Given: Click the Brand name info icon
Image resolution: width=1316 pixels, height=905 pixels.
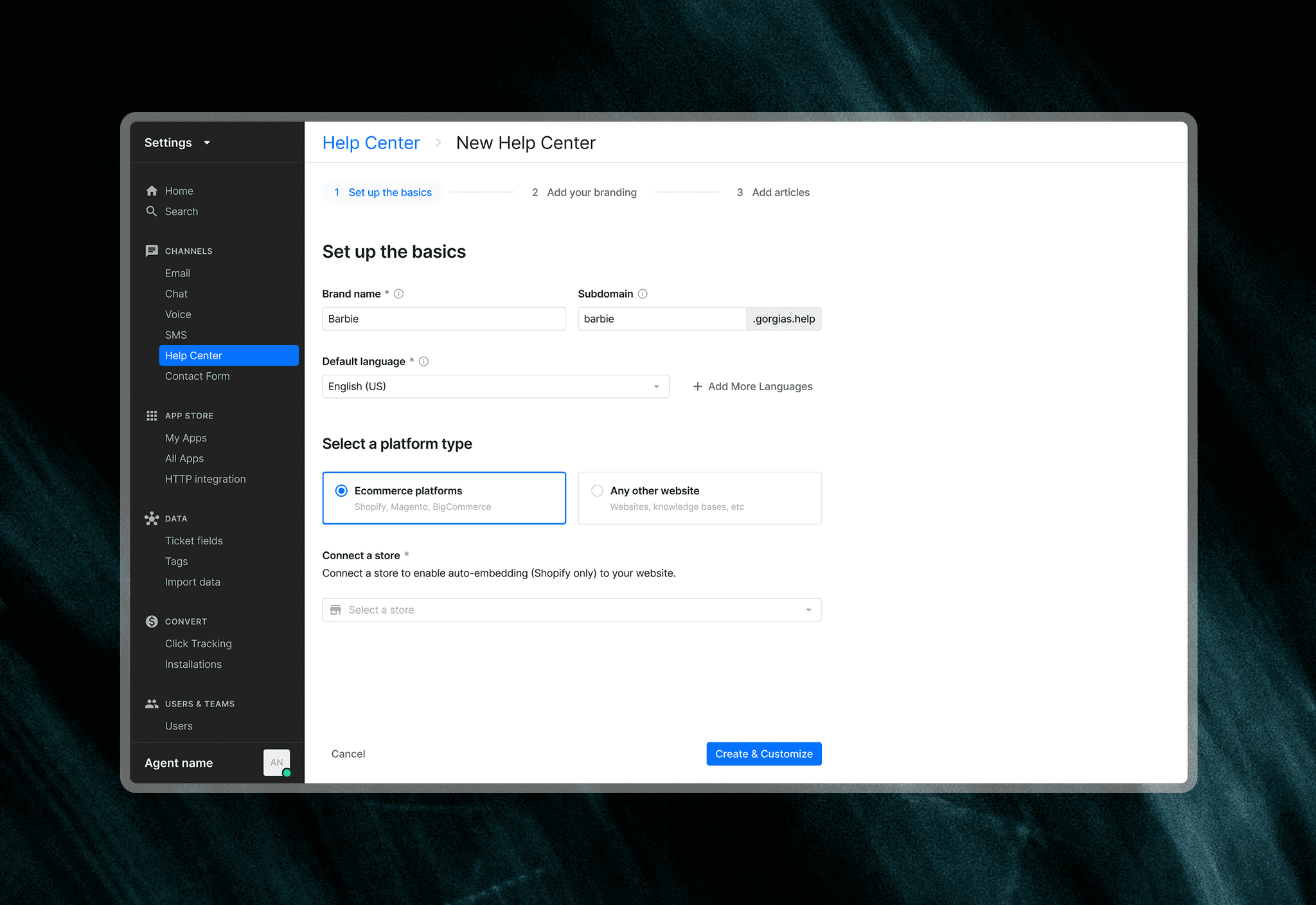Looking at the screenshot, I should 398,294.
